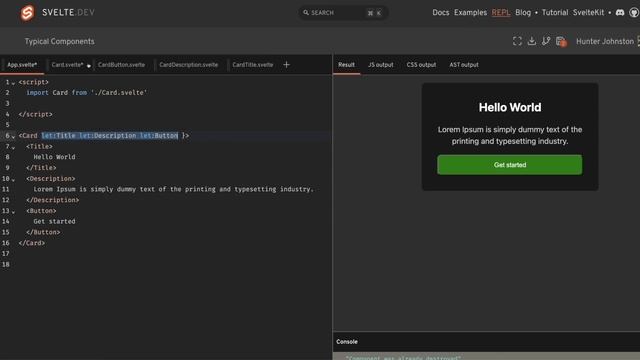Select the Result output tab
The width and height of the screenshot is (640, 360).
click(347, 64)
